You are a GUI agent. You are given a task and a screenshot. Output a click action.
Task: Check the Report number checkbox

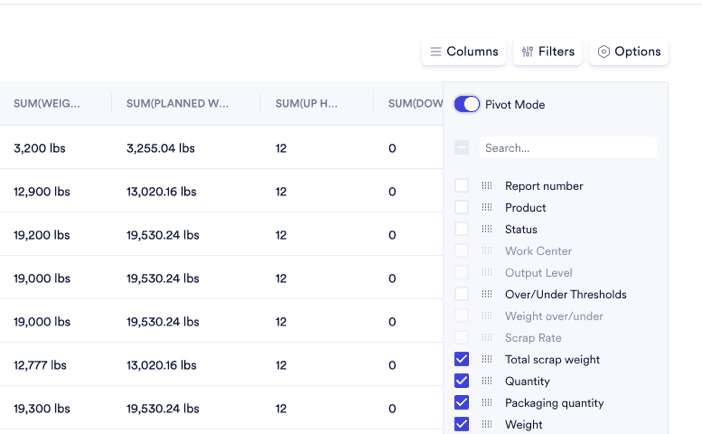click(461, 186)
